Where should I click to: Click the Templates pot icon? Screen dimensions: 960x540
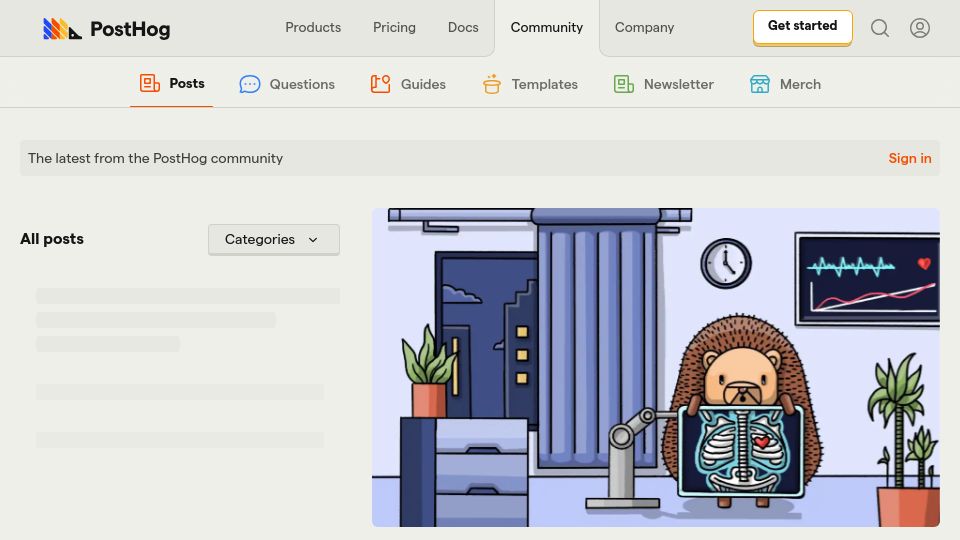[x=492, y=84]
